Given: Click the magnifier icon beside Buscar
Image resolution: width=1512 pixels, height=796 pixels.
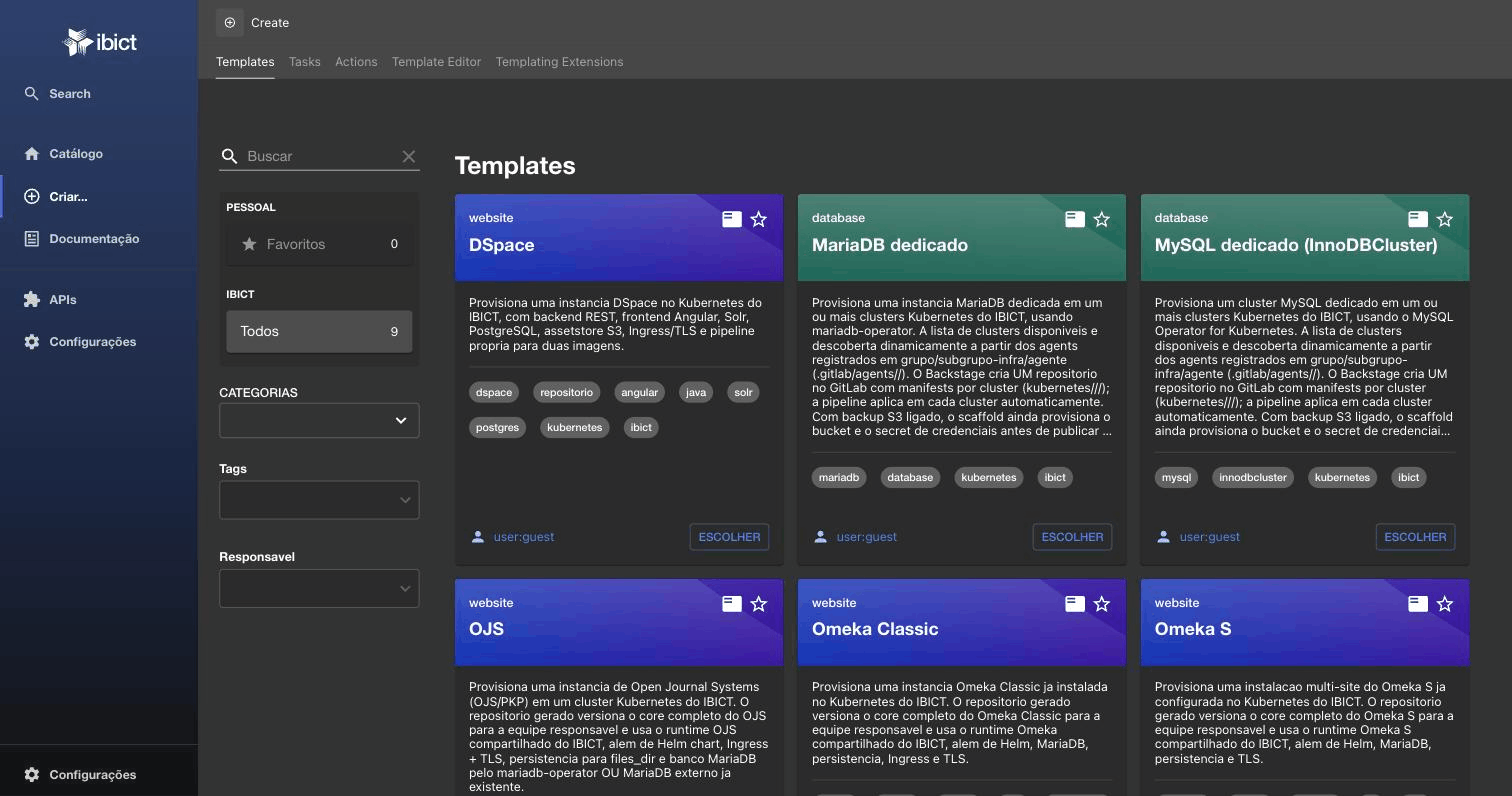Looking at the screenshot, I should (229, 156).
